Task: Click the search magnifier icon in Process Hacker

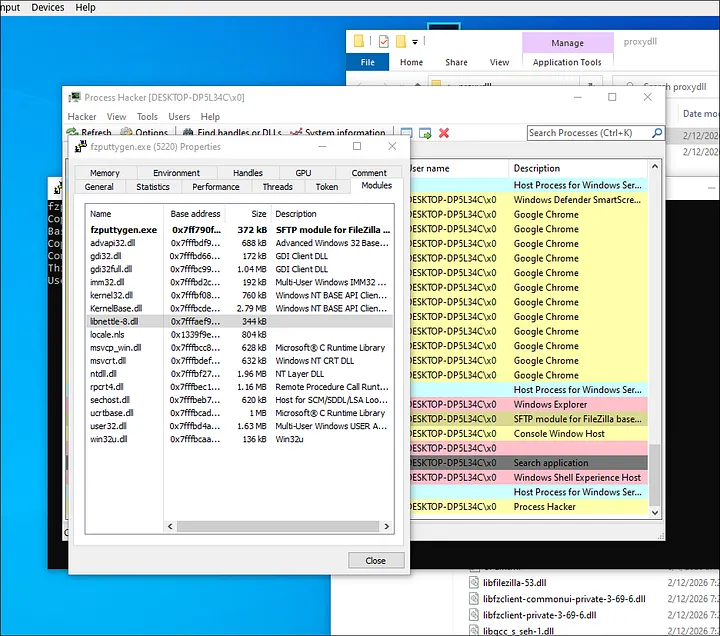Action: (x=657, y=133)
